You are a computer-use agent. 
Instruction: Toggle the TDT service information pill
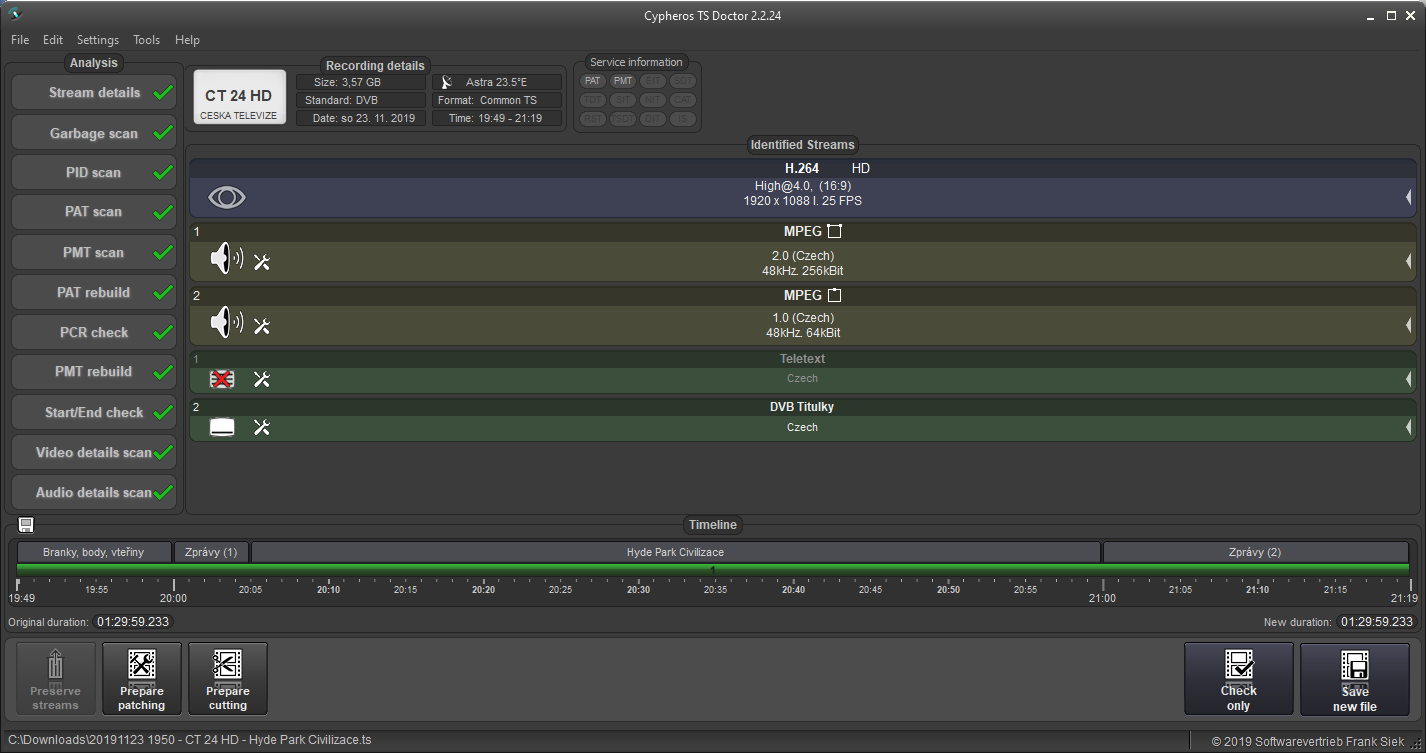click(593, 100)
